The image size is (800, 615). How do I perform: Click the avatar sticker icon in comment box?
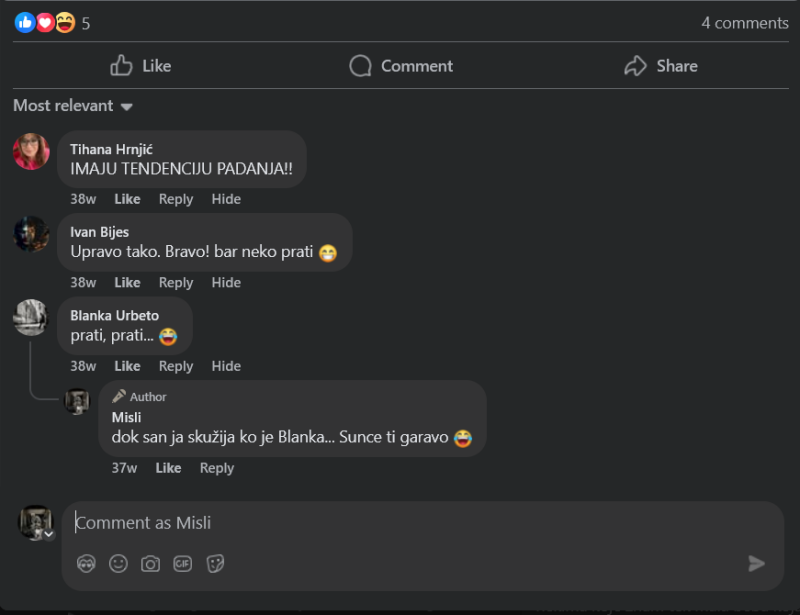(x=86, y=563)
